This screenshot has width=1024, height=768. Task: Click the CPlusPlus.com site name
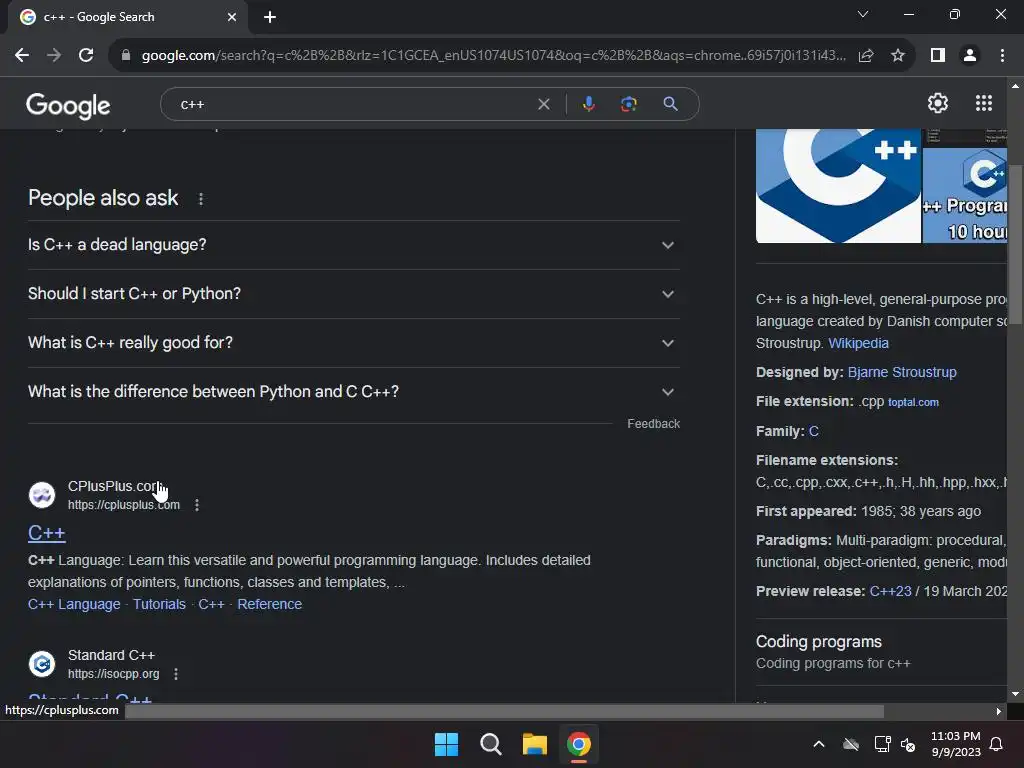click(x=116, y=487)
